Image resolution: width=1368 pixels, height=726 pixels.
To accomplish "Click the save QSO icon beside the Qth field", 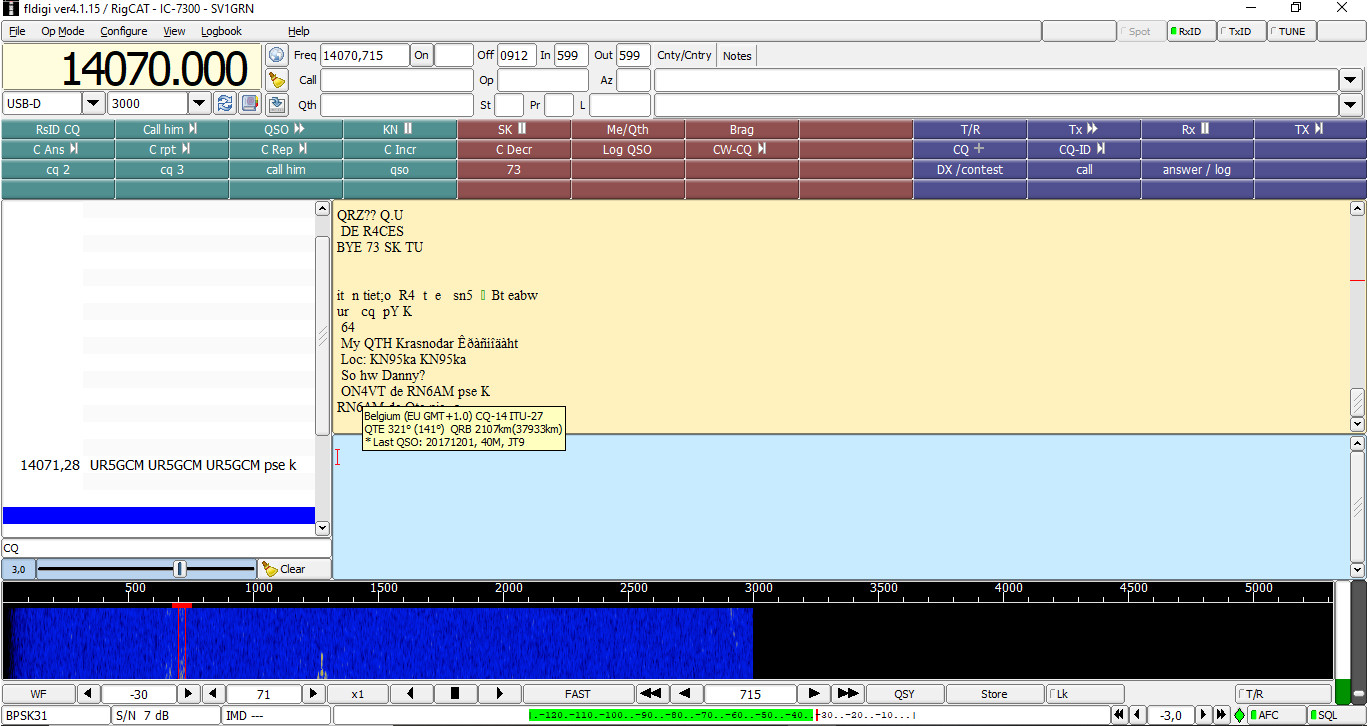I will [277, 104].
